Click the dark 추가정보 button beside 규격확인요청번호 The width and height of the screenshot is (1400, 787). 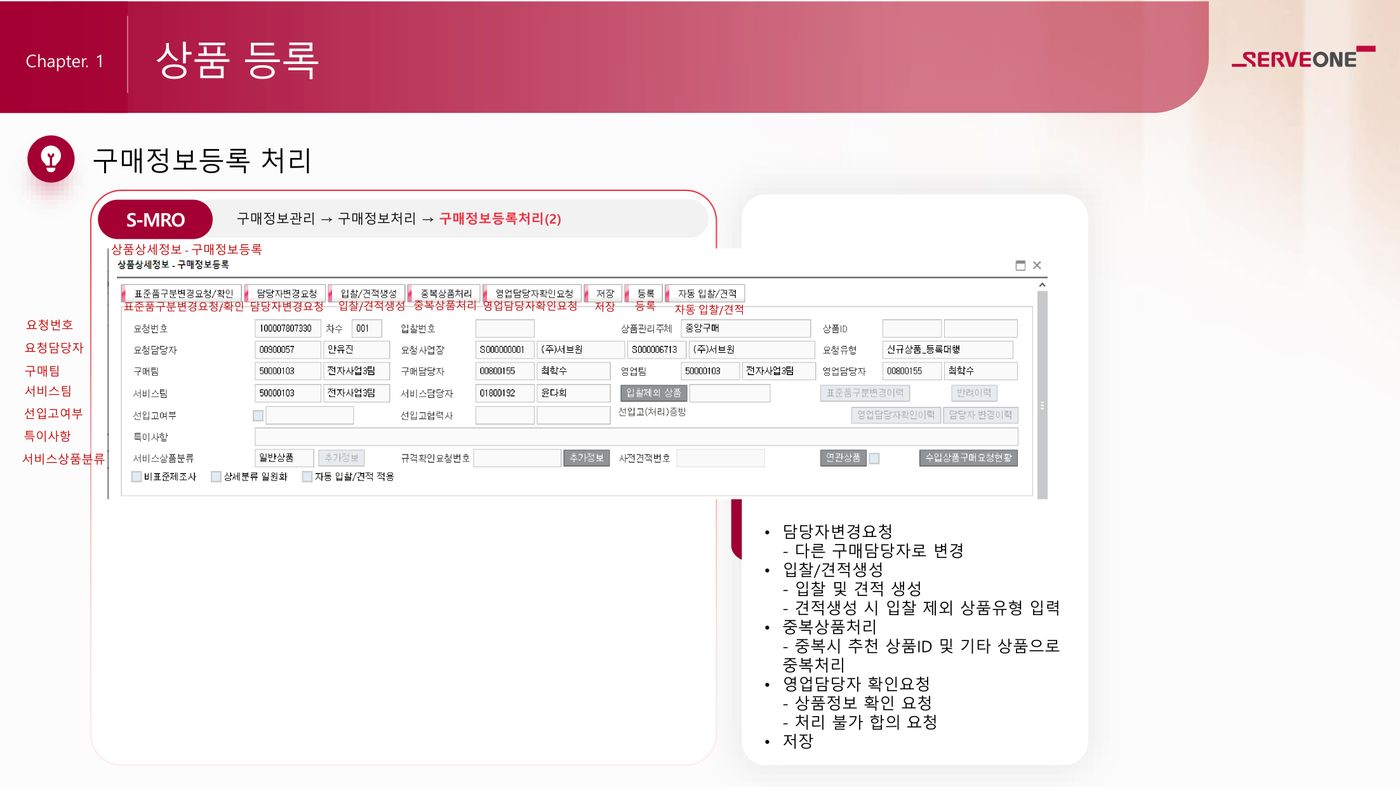(x=586, y=458)
